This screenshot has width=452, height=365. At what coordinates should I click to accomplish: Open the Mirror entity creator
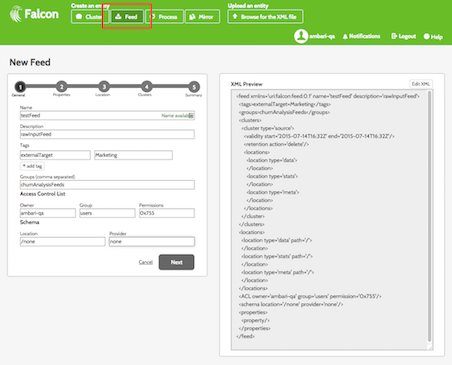pyautogui.click(x=202, y=17)
